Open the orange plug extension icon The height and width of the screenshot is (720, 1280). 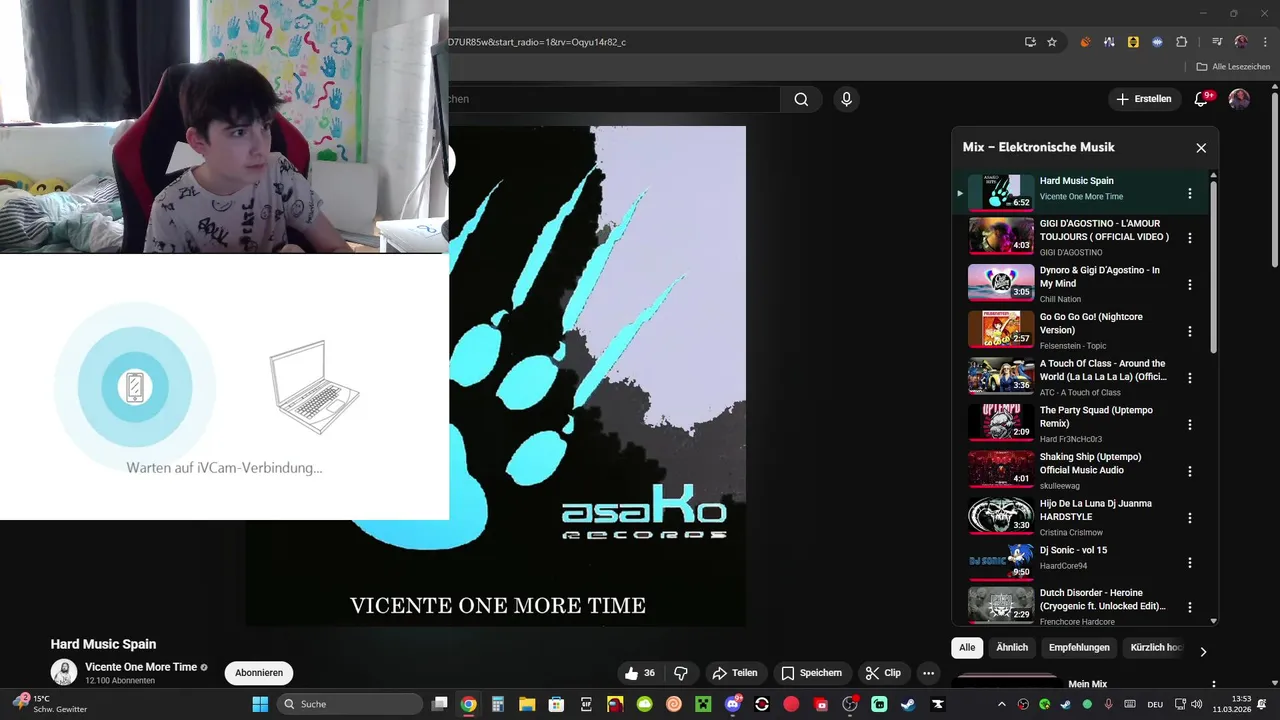coord(1085,42)
